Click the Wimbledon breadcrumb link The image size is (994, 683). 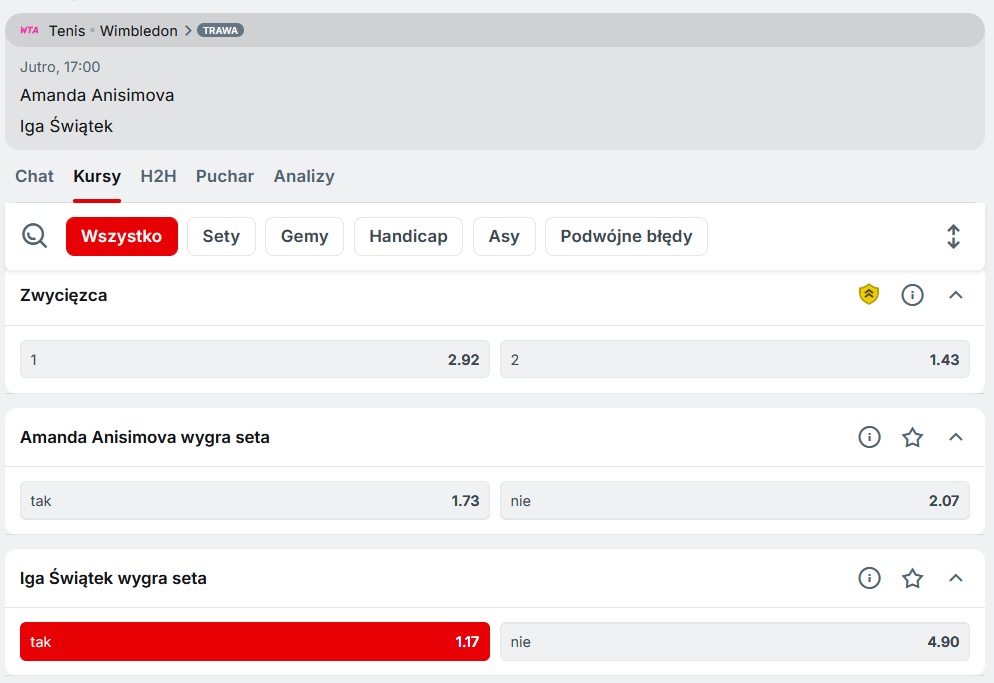[138, 30]
